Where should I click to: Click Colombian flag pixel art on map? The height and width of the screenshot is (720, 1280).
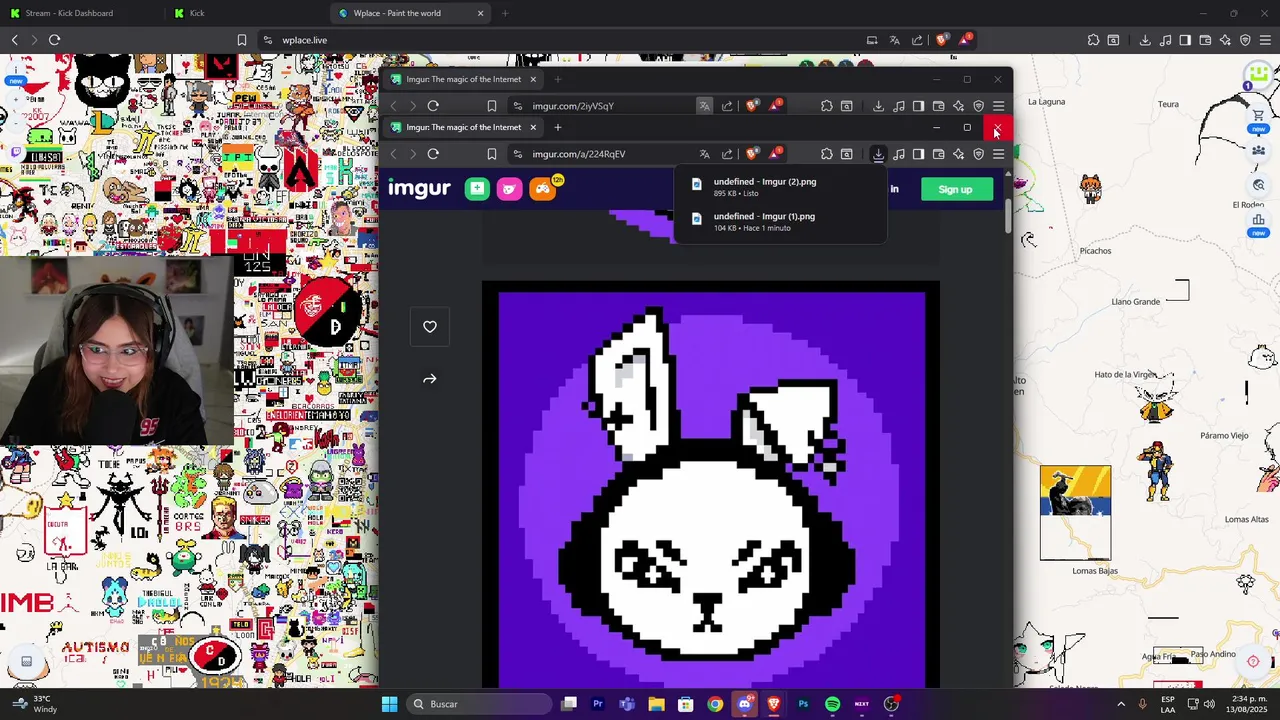point(1075,490)
